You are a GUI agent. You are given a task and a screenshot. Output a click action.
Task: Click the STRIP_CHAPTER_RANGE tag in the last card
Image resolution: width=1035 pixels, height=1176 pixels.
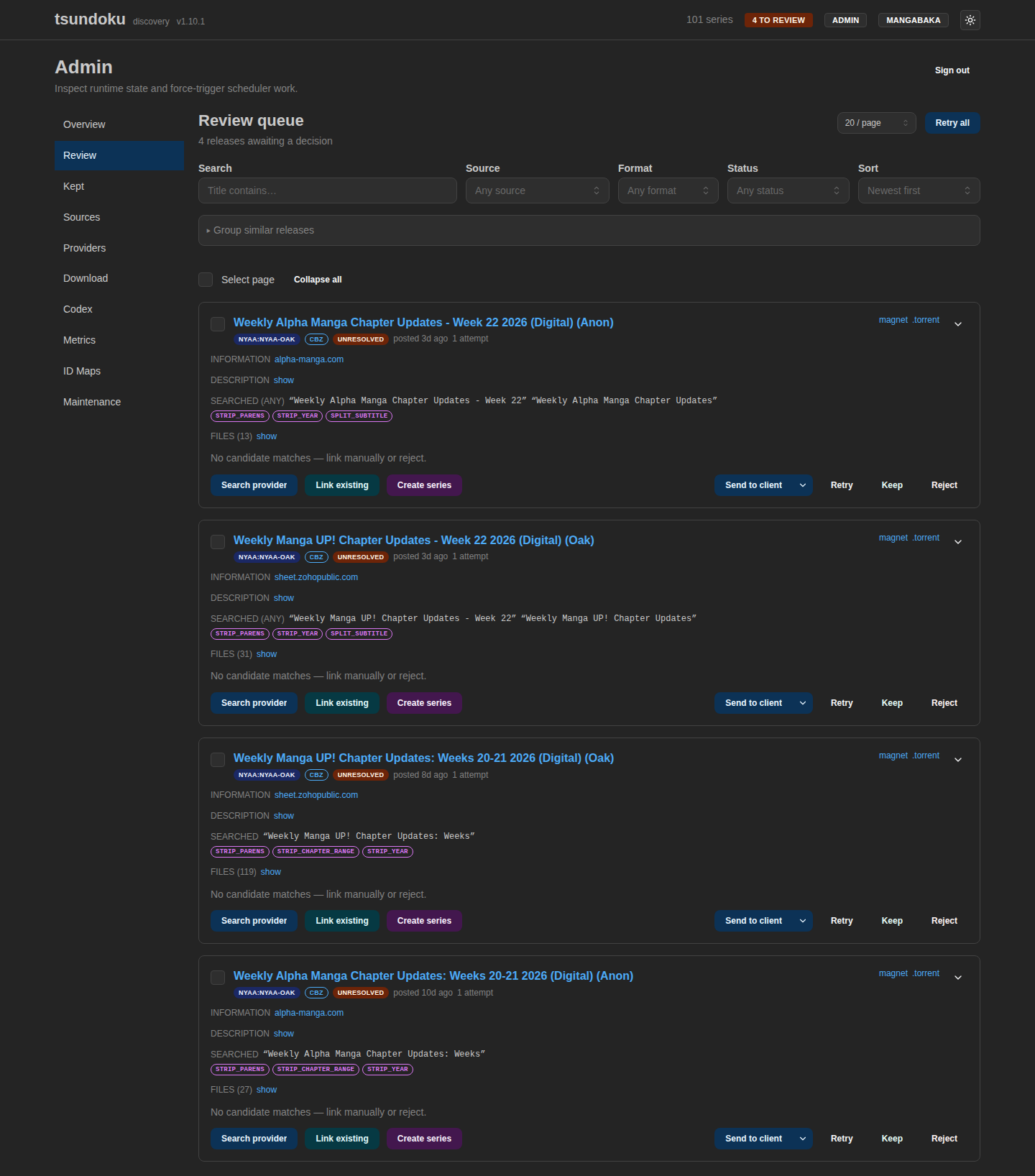point(316,1069)
